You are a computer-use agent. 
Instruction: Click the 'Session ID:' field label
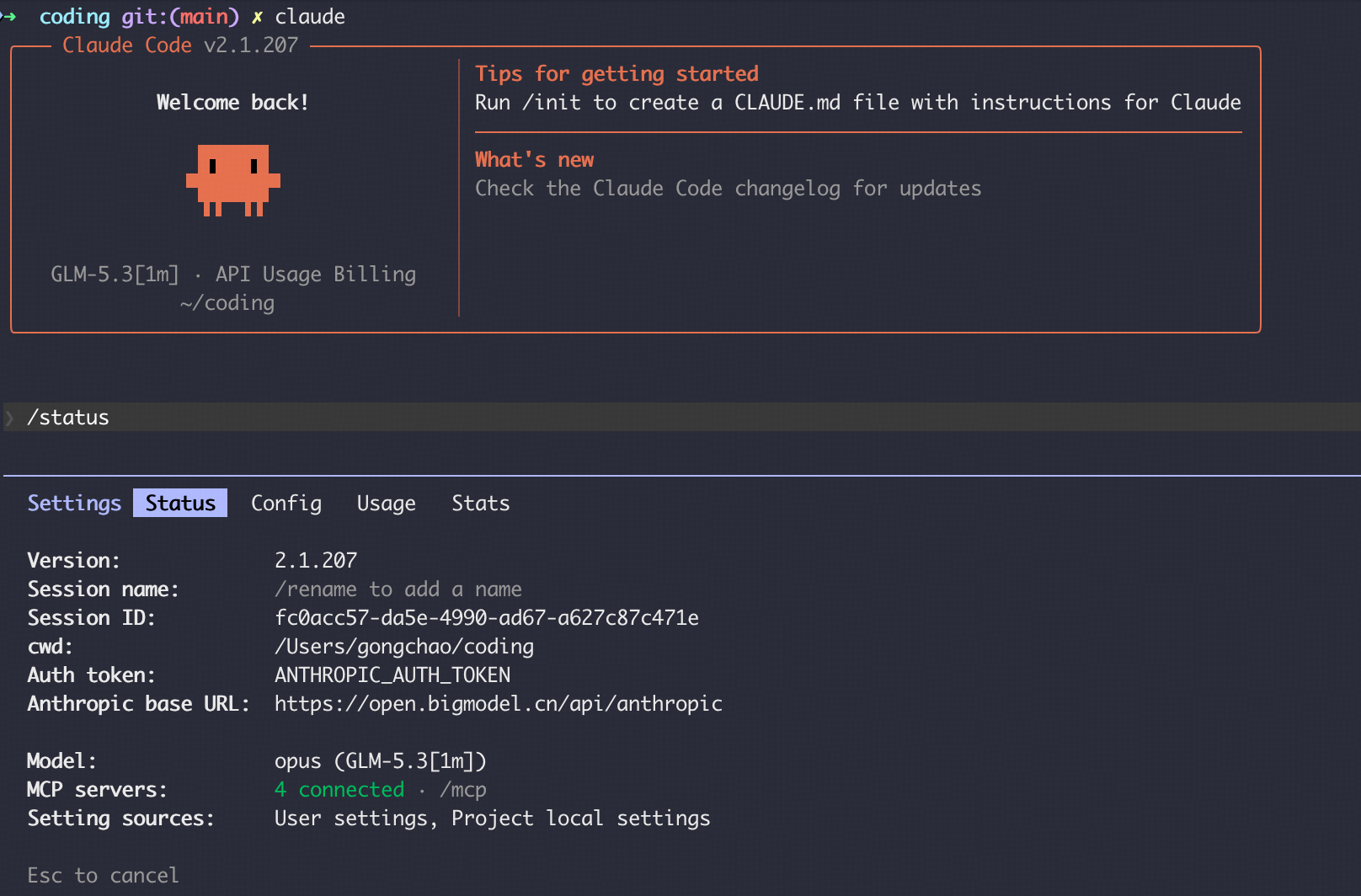click(92, 618)
